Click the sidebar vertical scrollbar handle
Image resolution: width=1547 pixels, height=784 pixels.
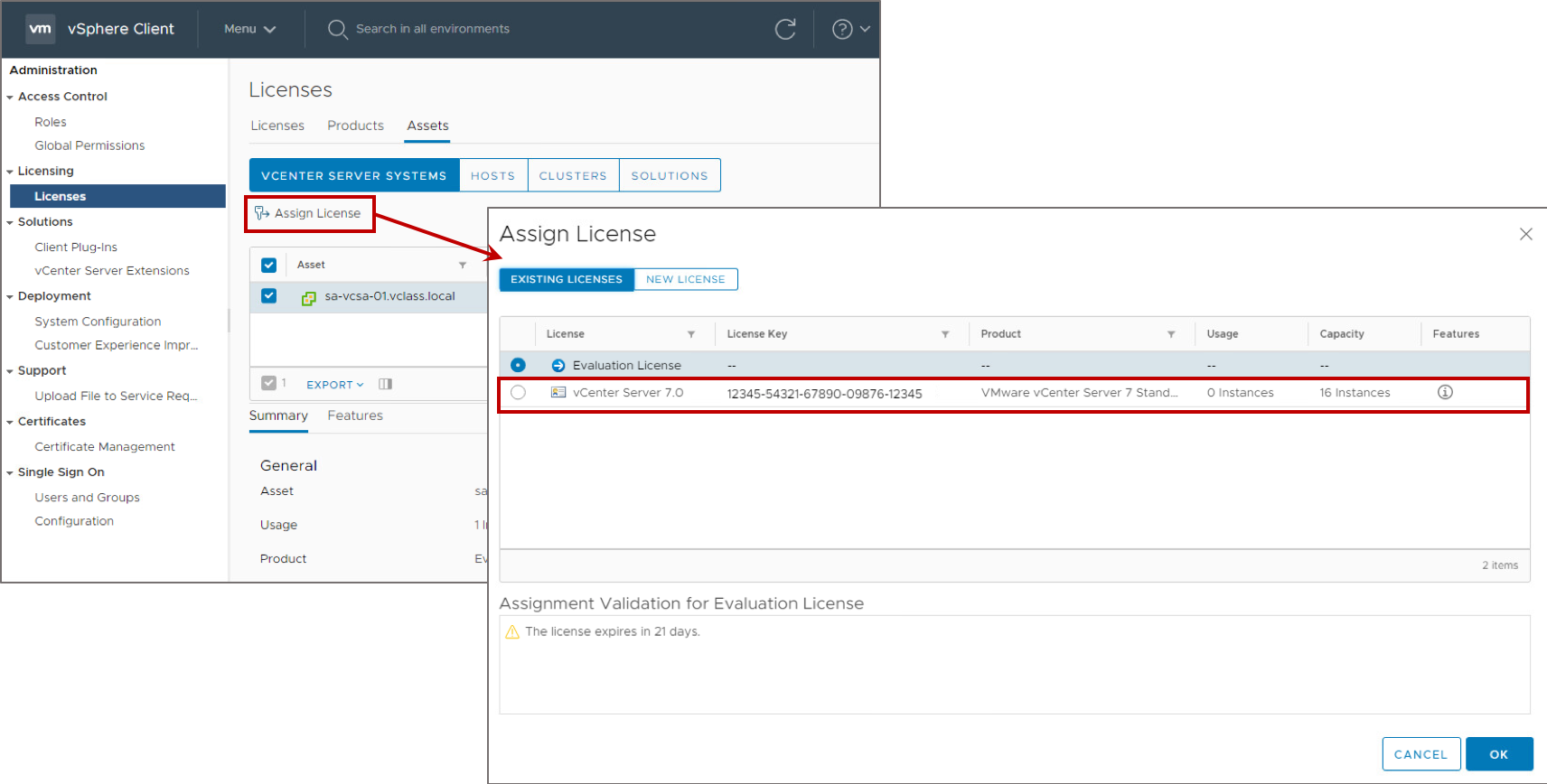pos(229,321)
